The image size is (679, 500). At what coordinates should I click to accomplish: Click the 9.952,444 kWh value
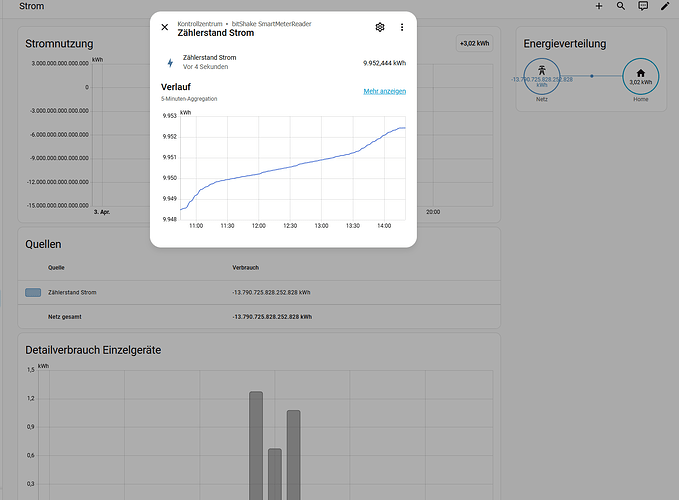[384, 63]
